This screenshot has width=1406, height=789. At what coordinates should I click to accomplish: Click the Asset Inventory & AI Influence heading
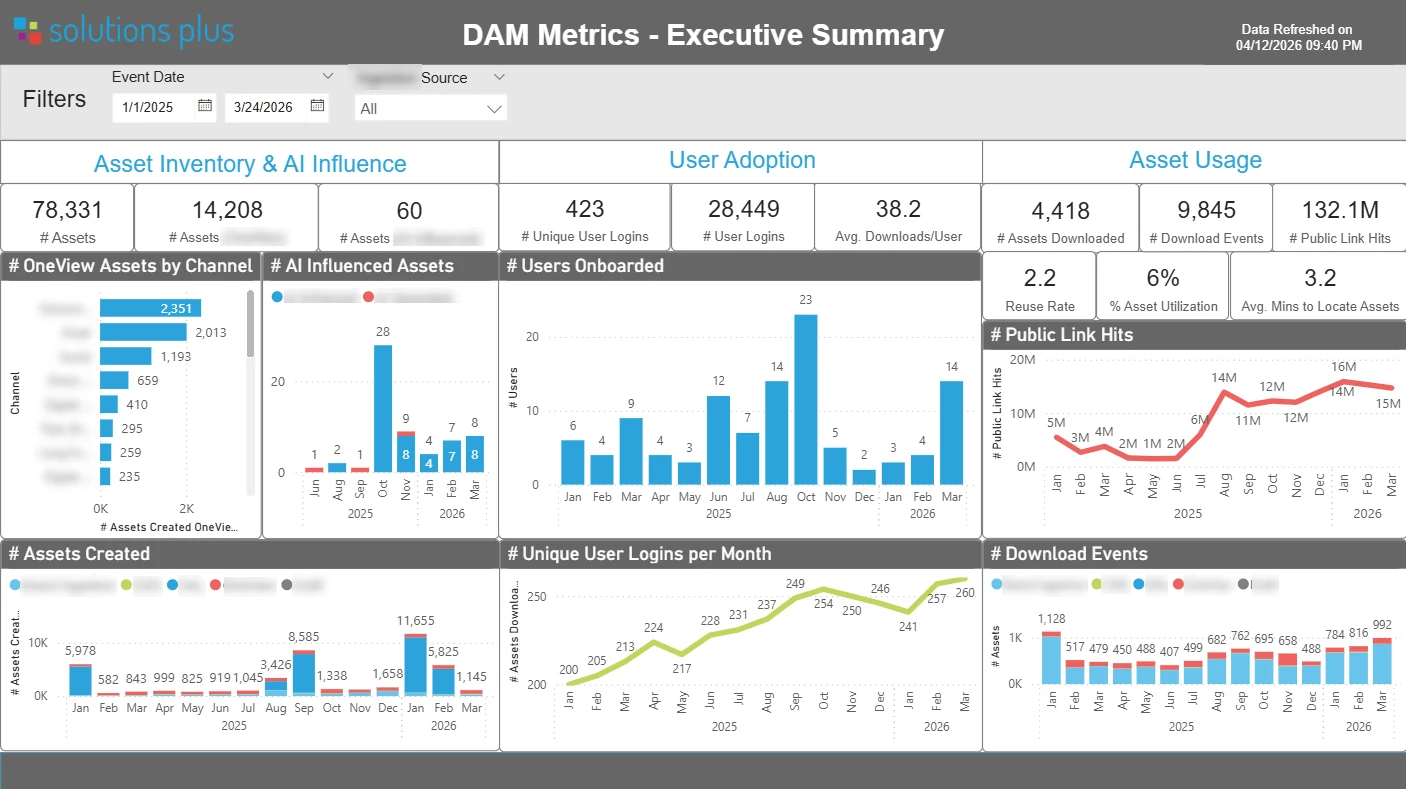pyautogui.click(x=250, y=164)
